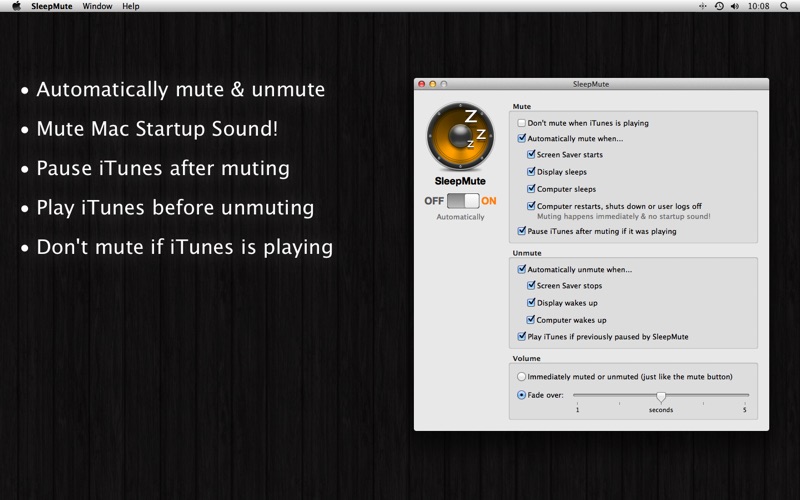
Task: Close the SleepMute window with red button
Action: (421, 84)
